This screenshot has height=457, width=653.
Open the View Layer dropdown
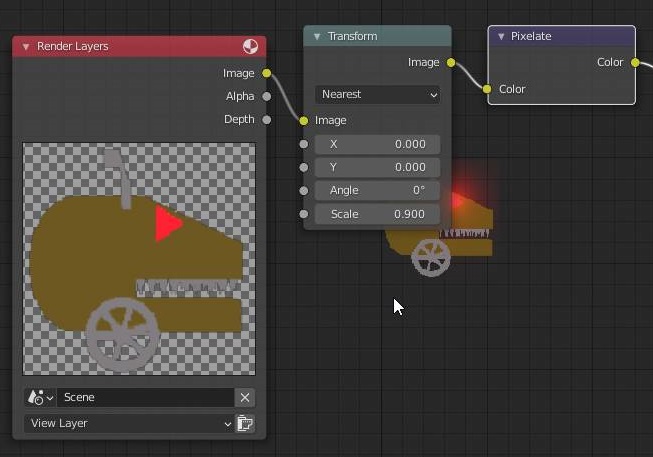pos(129,424)
